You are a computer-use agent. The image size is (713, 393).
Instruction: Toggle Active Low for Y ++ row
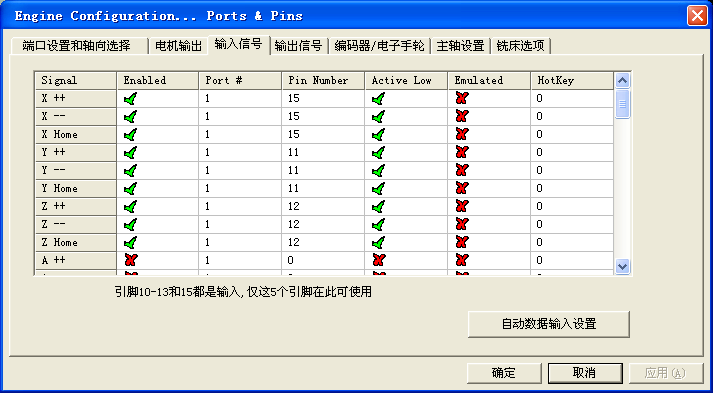coord(378,152)
